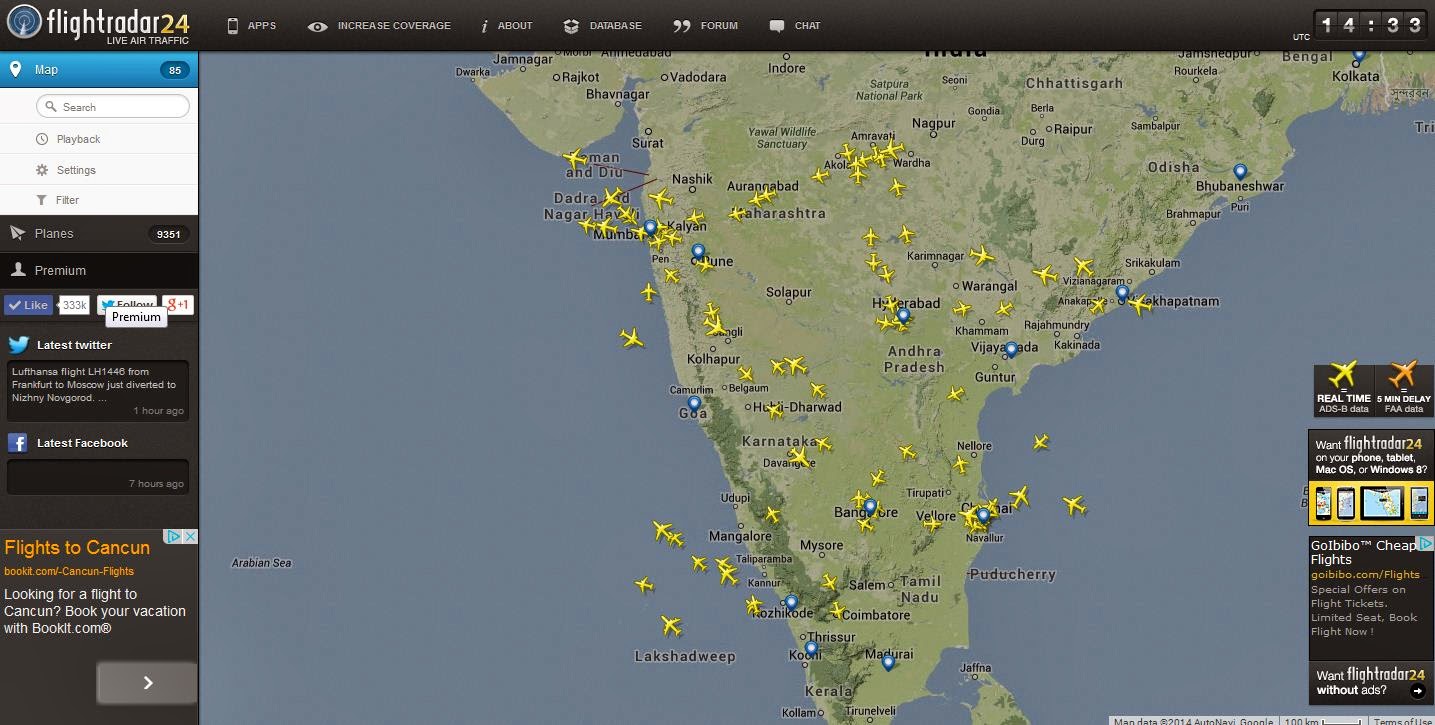The width and height of the screenshot is (1435, 725).
Task: Click Flights to Cancun ad headline
Action: (x=77, y=547)
